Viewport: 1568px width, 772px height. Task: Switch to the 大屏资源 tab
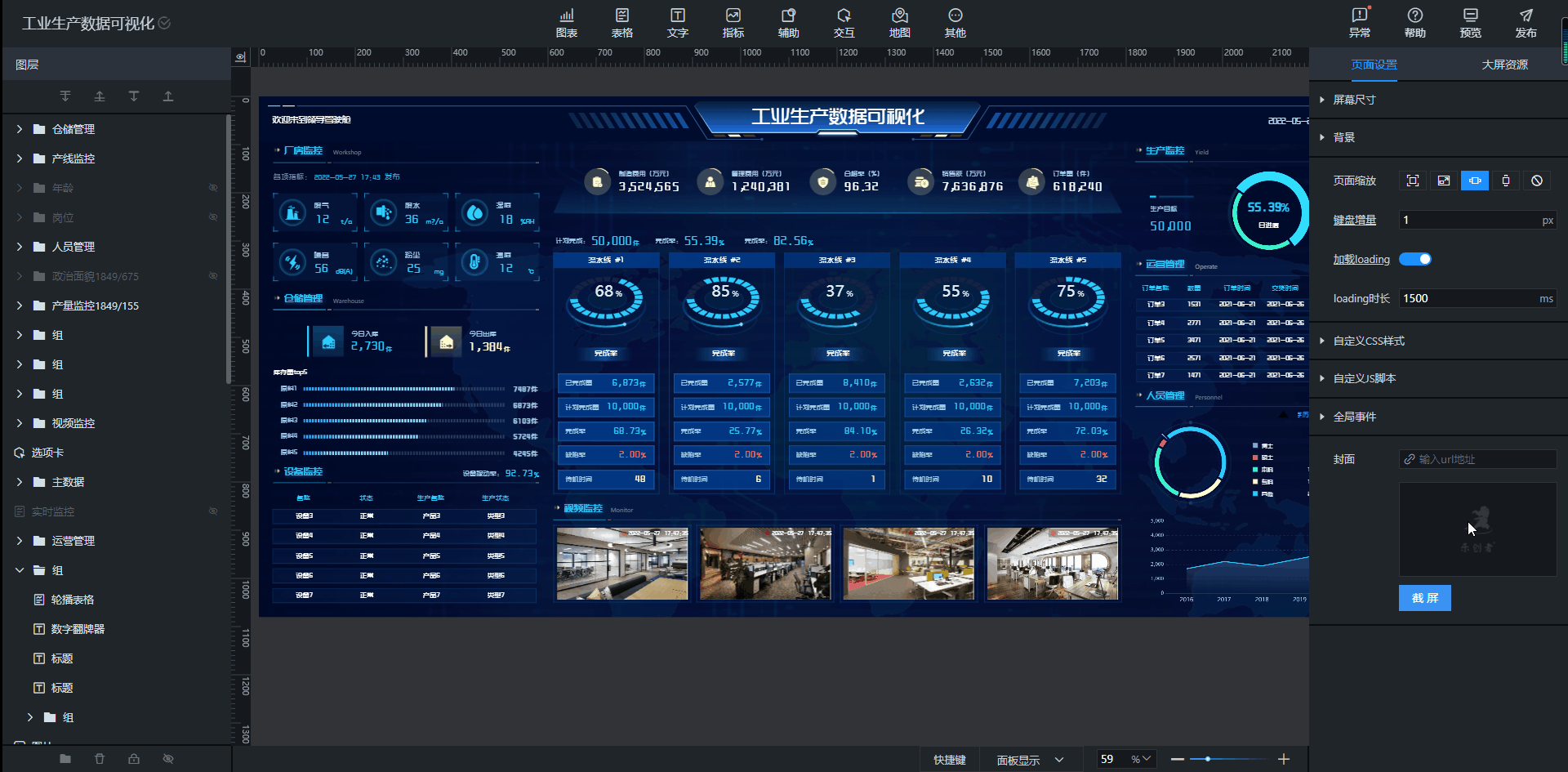coord(1504,65)
